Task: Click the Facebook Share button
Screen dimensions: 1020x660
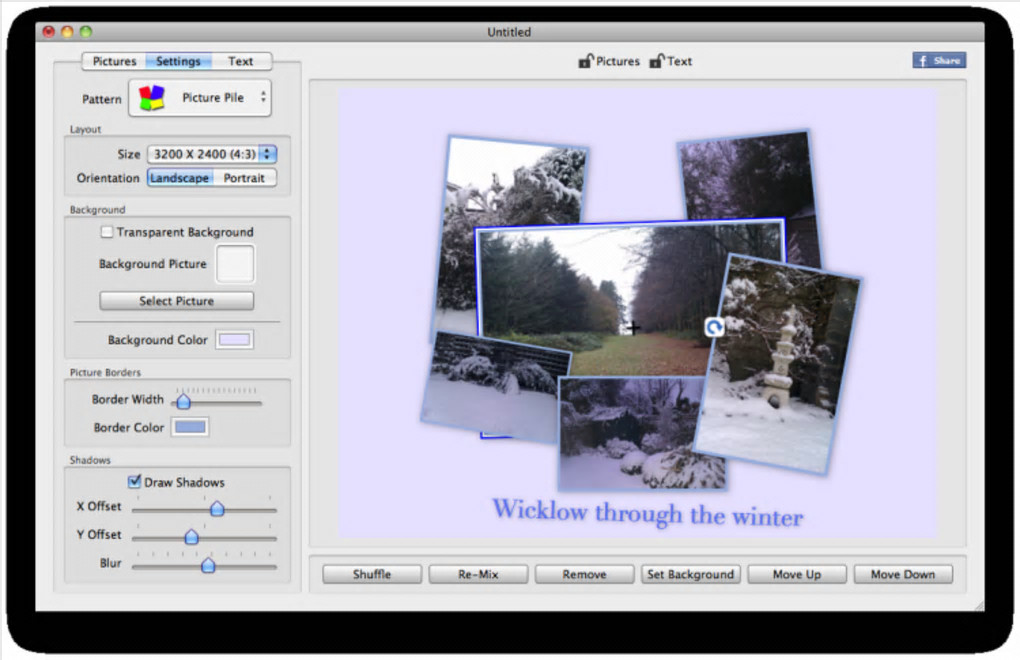Action: point(939,60)
